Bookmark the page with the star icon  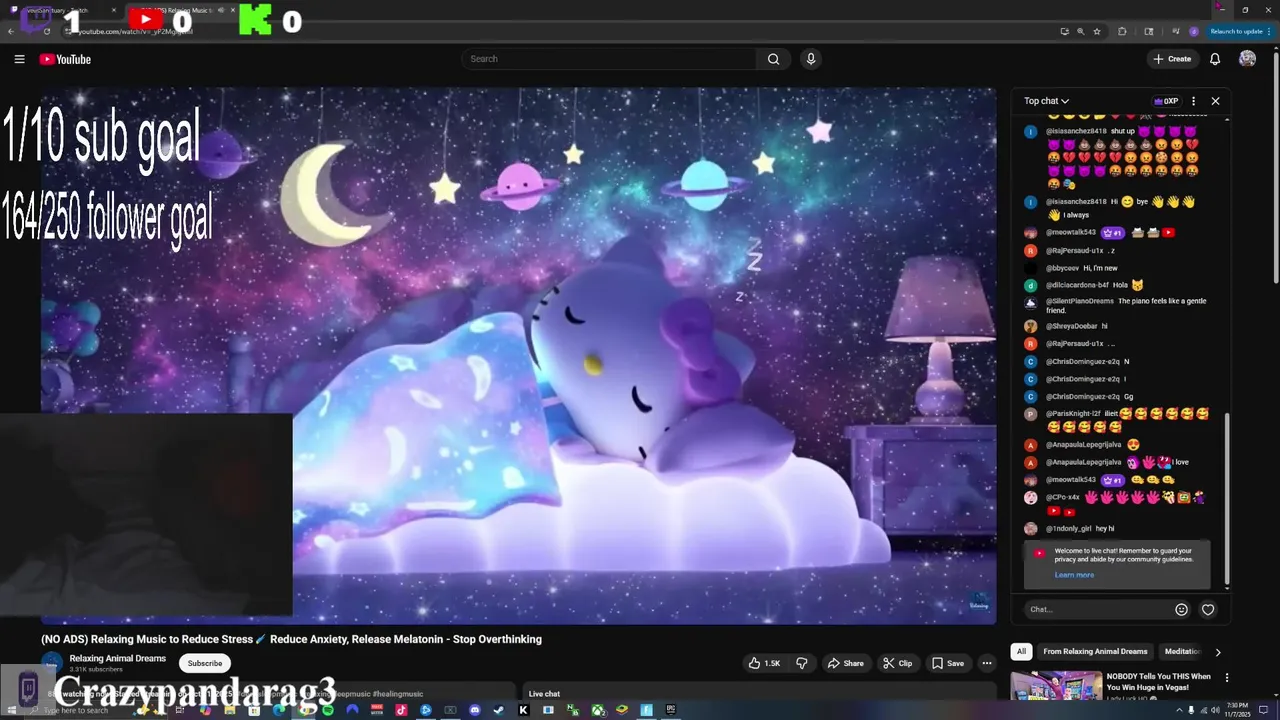click(x=1097, y=31)
